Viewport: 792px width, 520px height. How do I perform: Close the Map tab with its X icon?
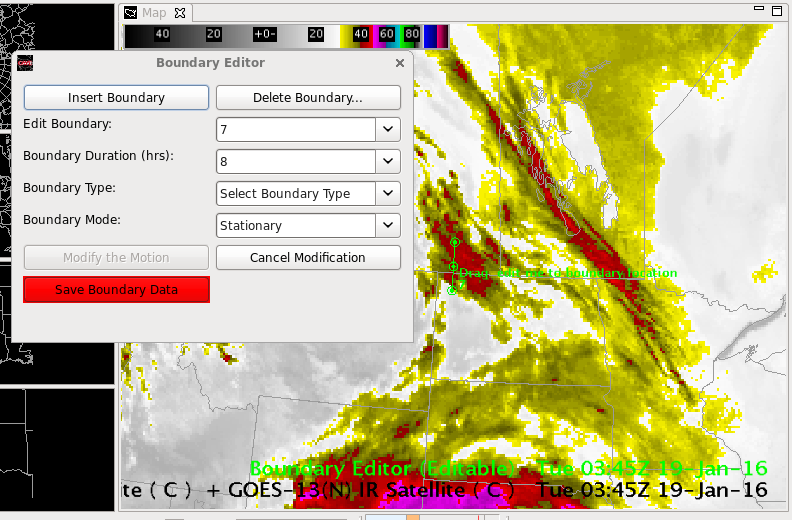(180, 13)
